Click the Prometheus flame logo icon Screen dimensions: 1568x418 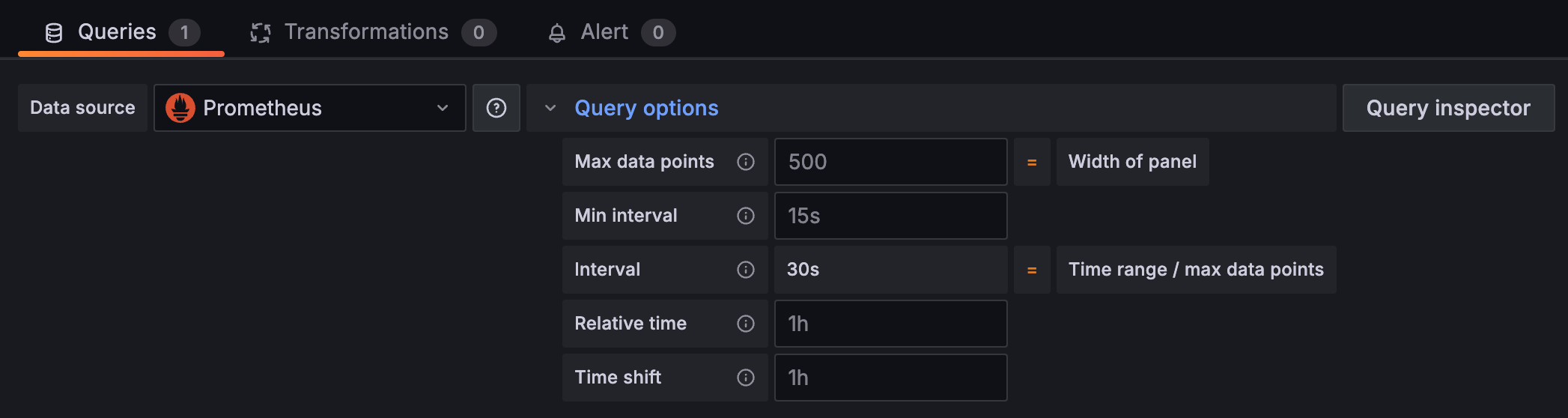pyautogui.click(x=180, y=108)
